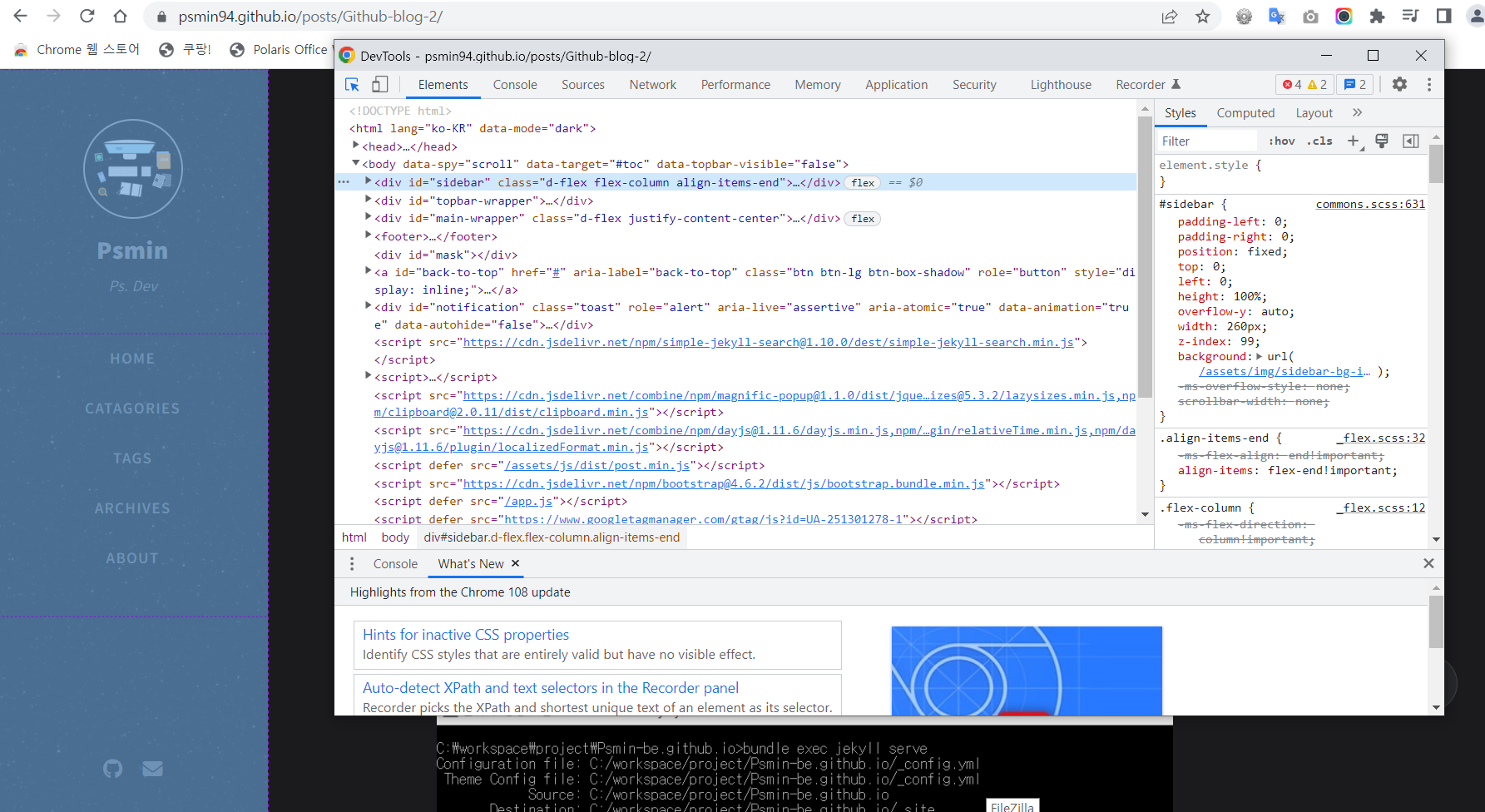Viewport: 1485px width, 812px height.
Task: Click the Filter styles input field
Action: [x=1208, y=141]
